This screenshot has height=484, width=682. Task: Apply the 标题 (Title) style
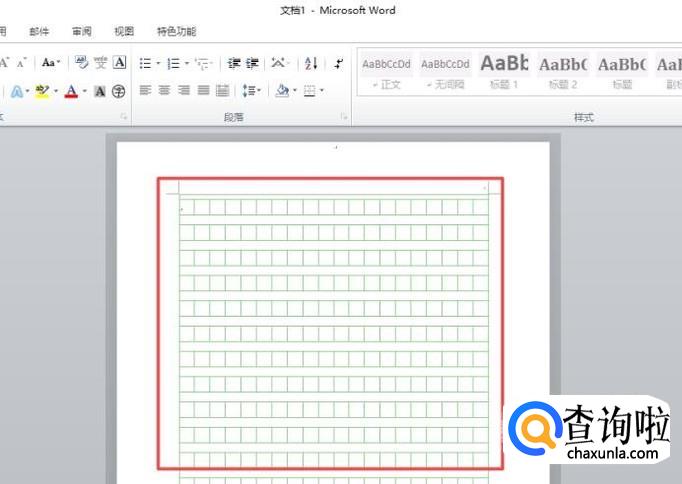(622, 73)
